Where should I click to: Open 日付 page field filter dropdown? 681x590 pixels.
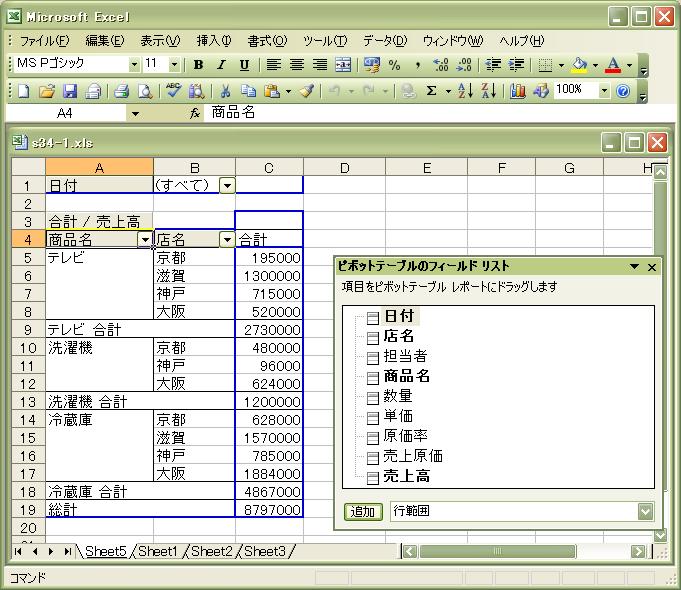coord(227,186)
